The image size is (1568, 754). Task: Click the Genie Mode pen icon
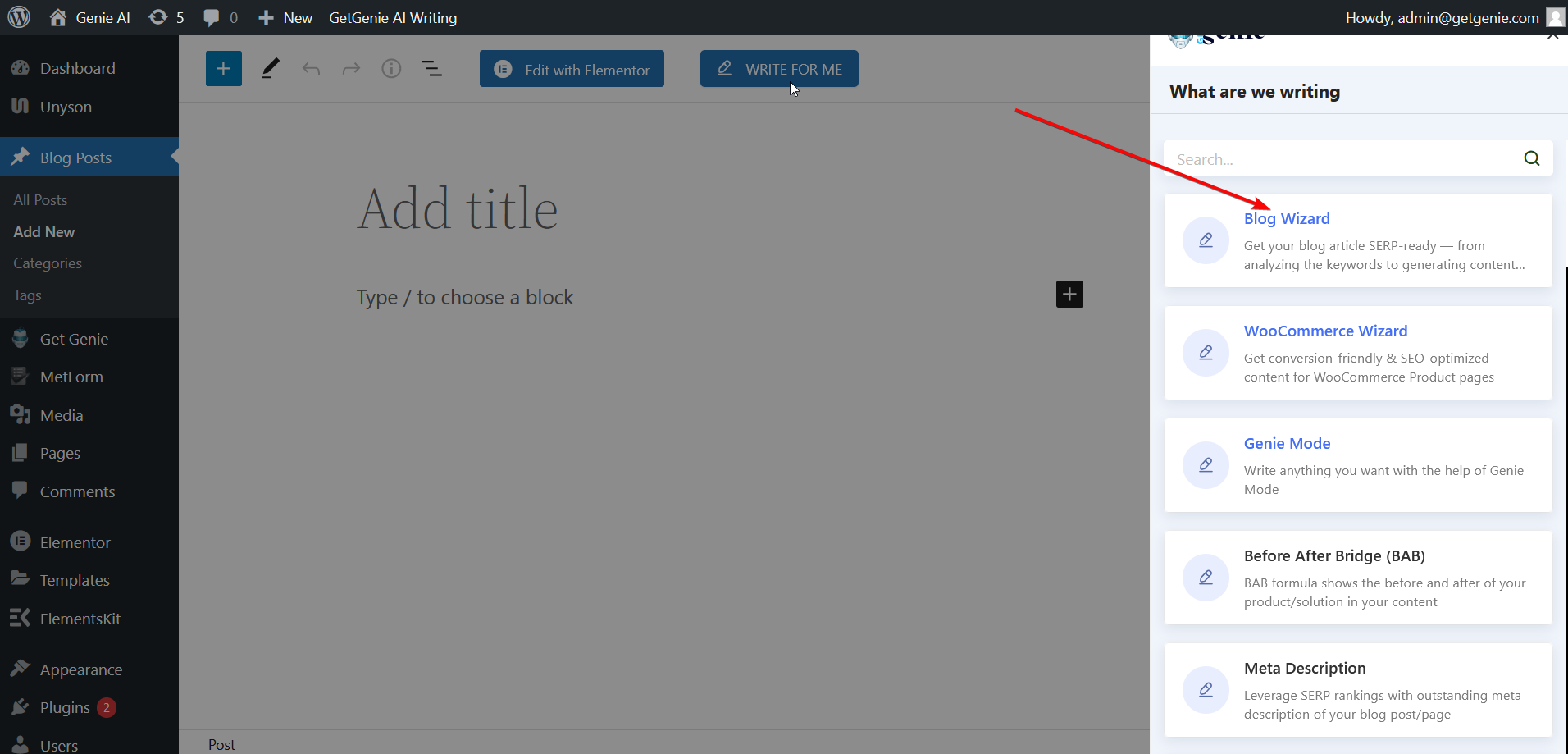pos(1206,465)
